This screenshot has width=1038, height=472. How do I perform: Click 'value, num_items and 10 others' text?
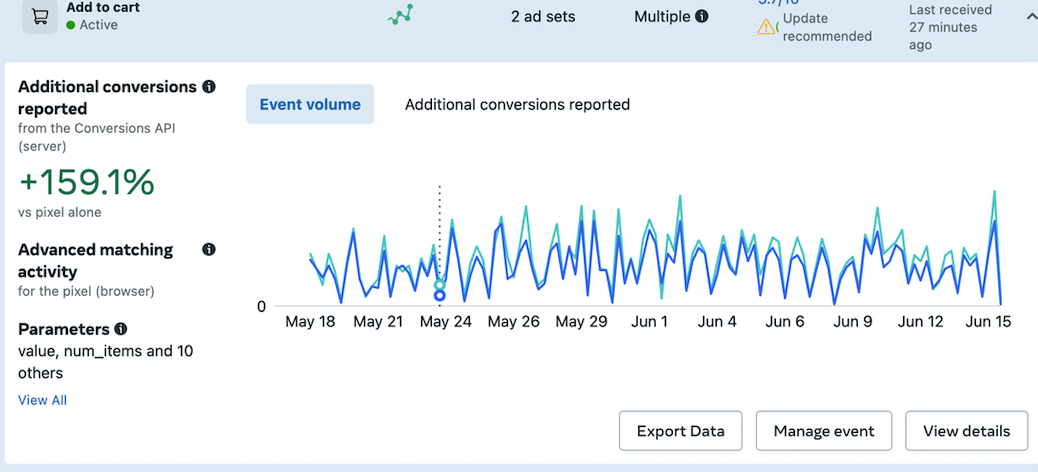[106, 361]
